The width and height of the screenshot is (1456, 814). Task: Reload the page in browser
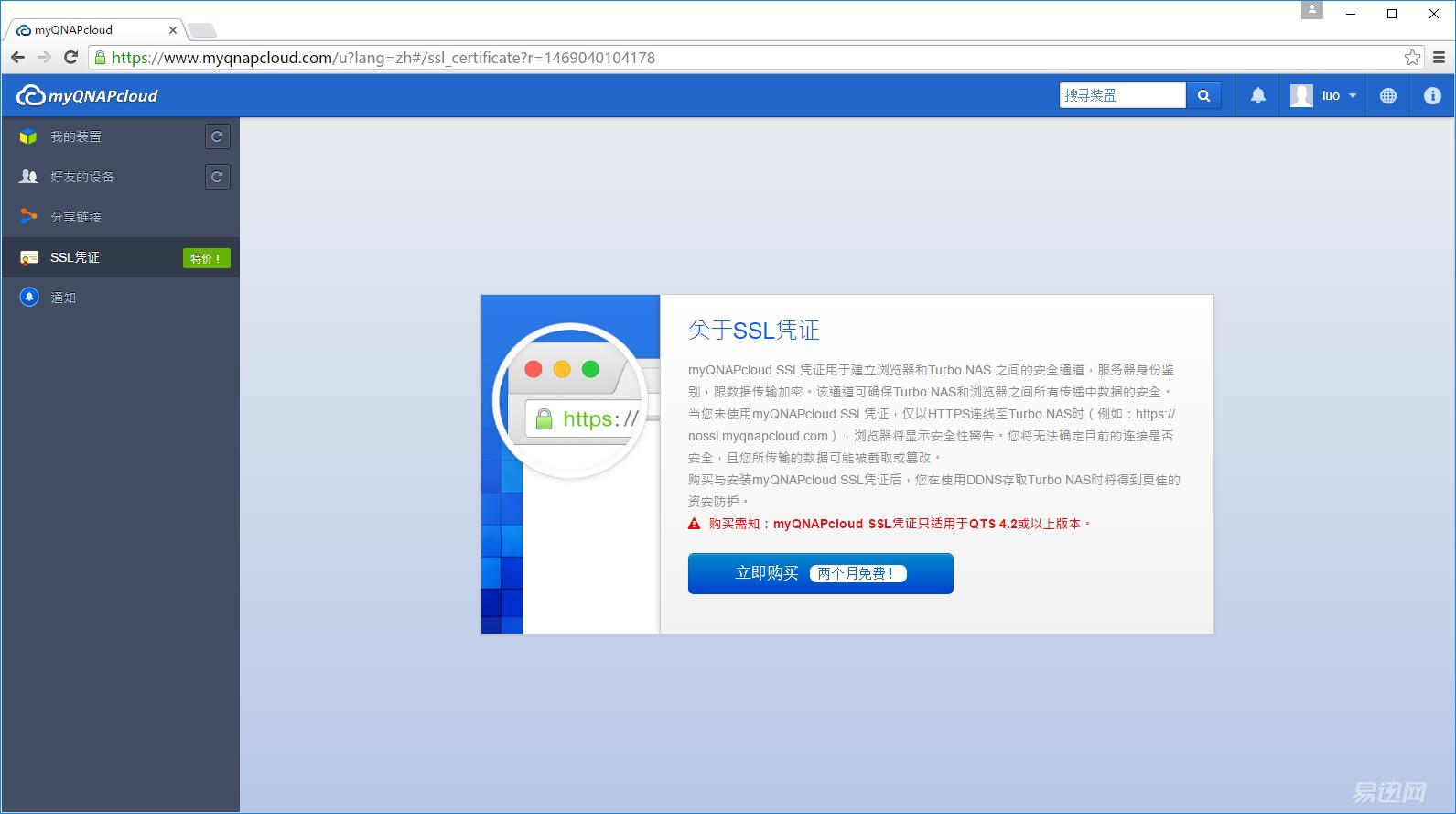70,58
